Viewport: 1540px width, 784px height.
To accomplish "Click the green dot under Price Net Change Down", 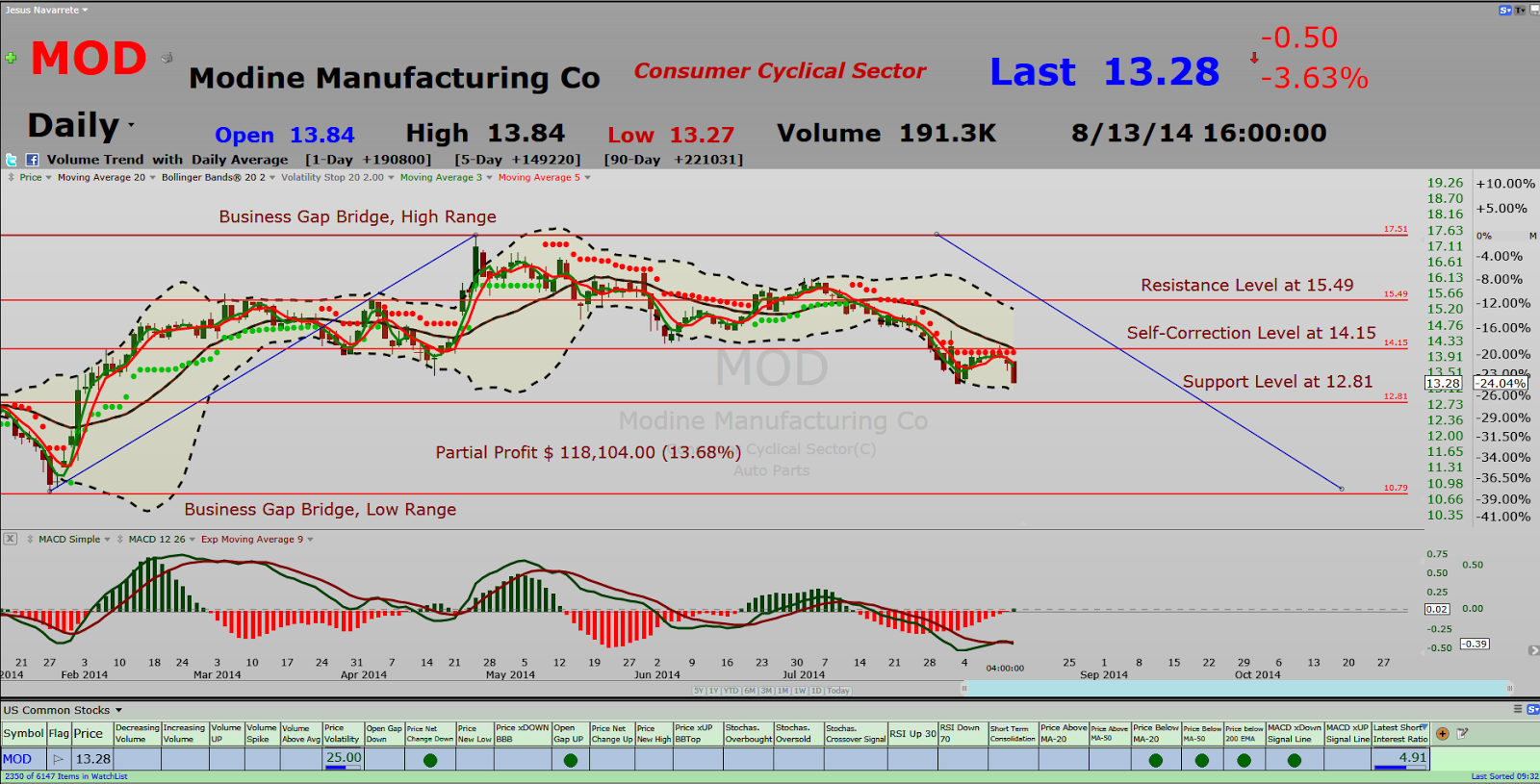I will pos(430,760).
